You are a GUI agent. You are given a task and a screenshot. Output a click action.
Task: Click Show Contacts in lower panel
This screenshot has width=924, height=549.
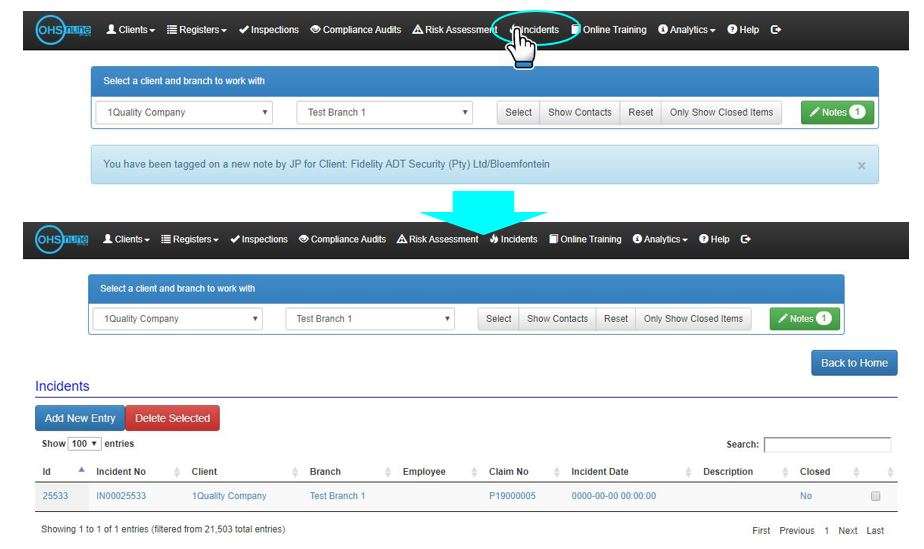557,319
